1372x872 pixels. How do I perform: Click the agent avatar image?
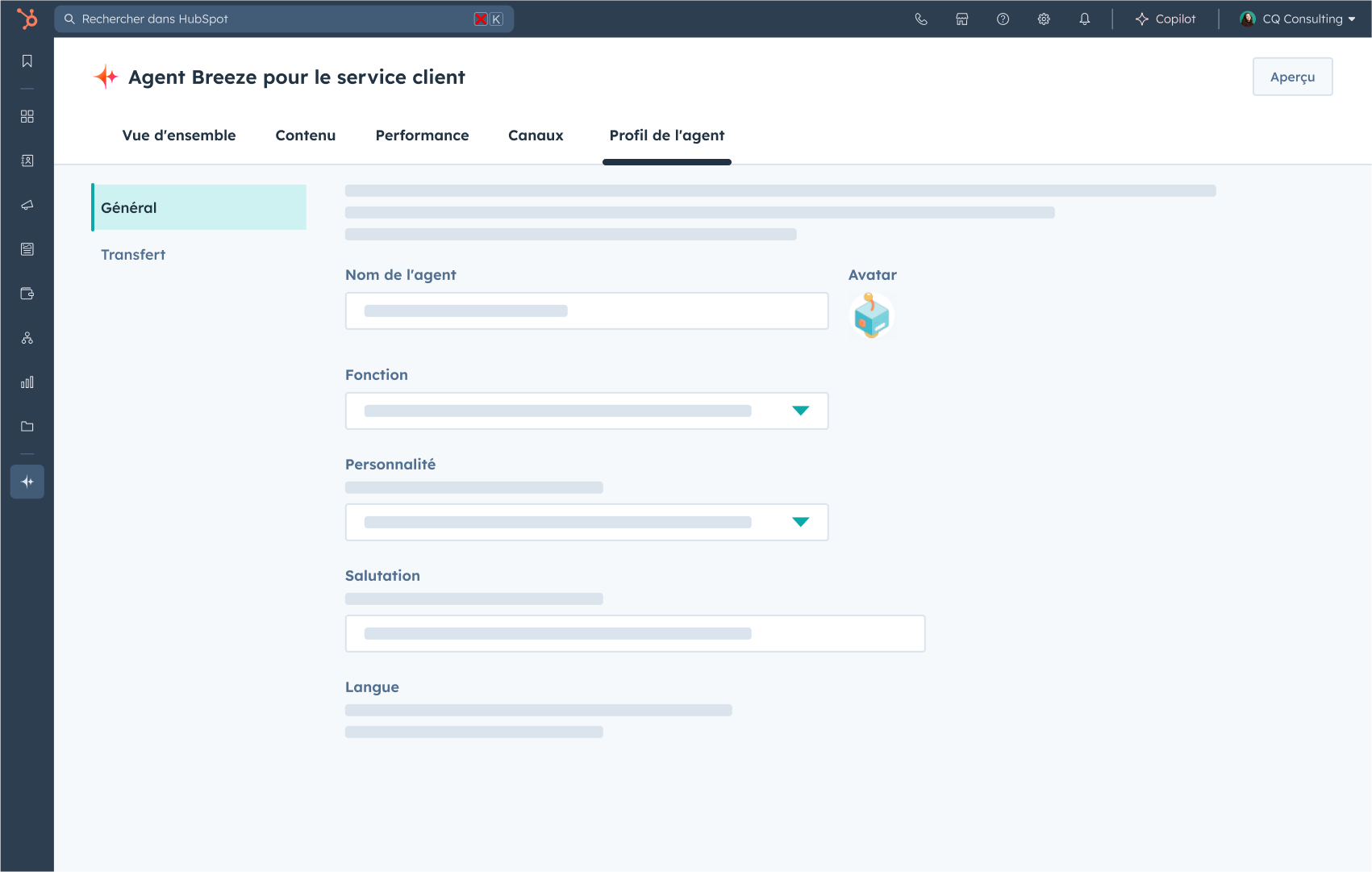coord(871,315)
